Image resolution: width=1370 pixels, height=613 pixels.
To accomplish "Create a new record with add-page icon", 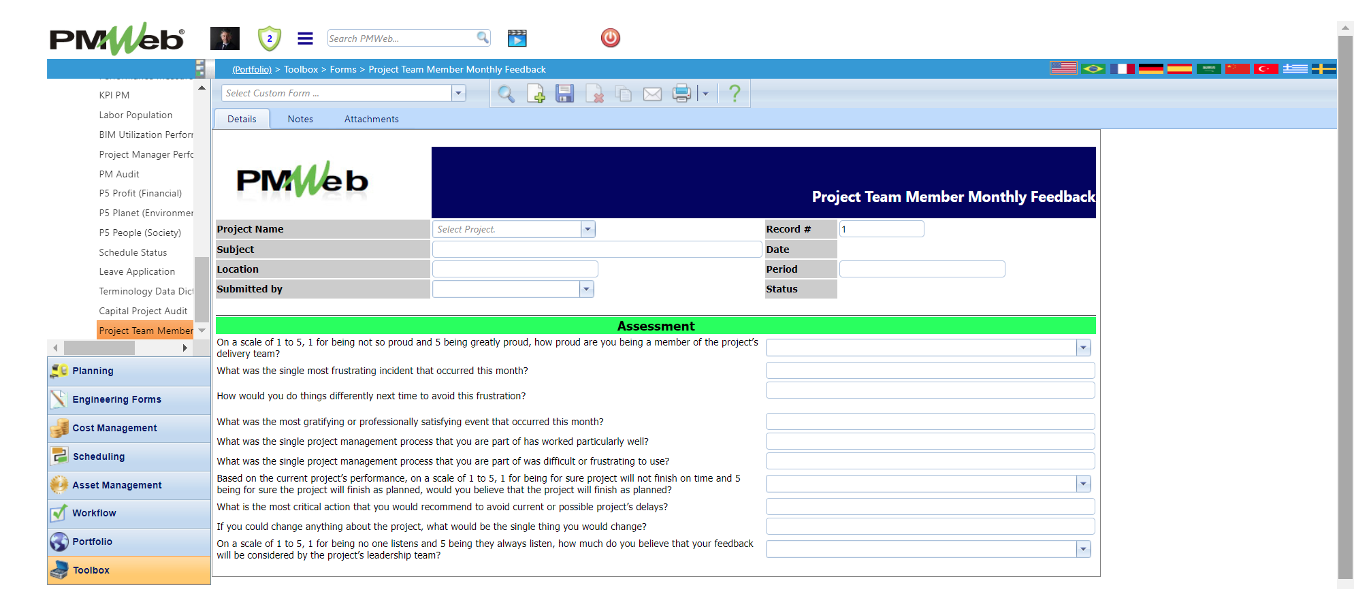I will (x=536, y=94).
